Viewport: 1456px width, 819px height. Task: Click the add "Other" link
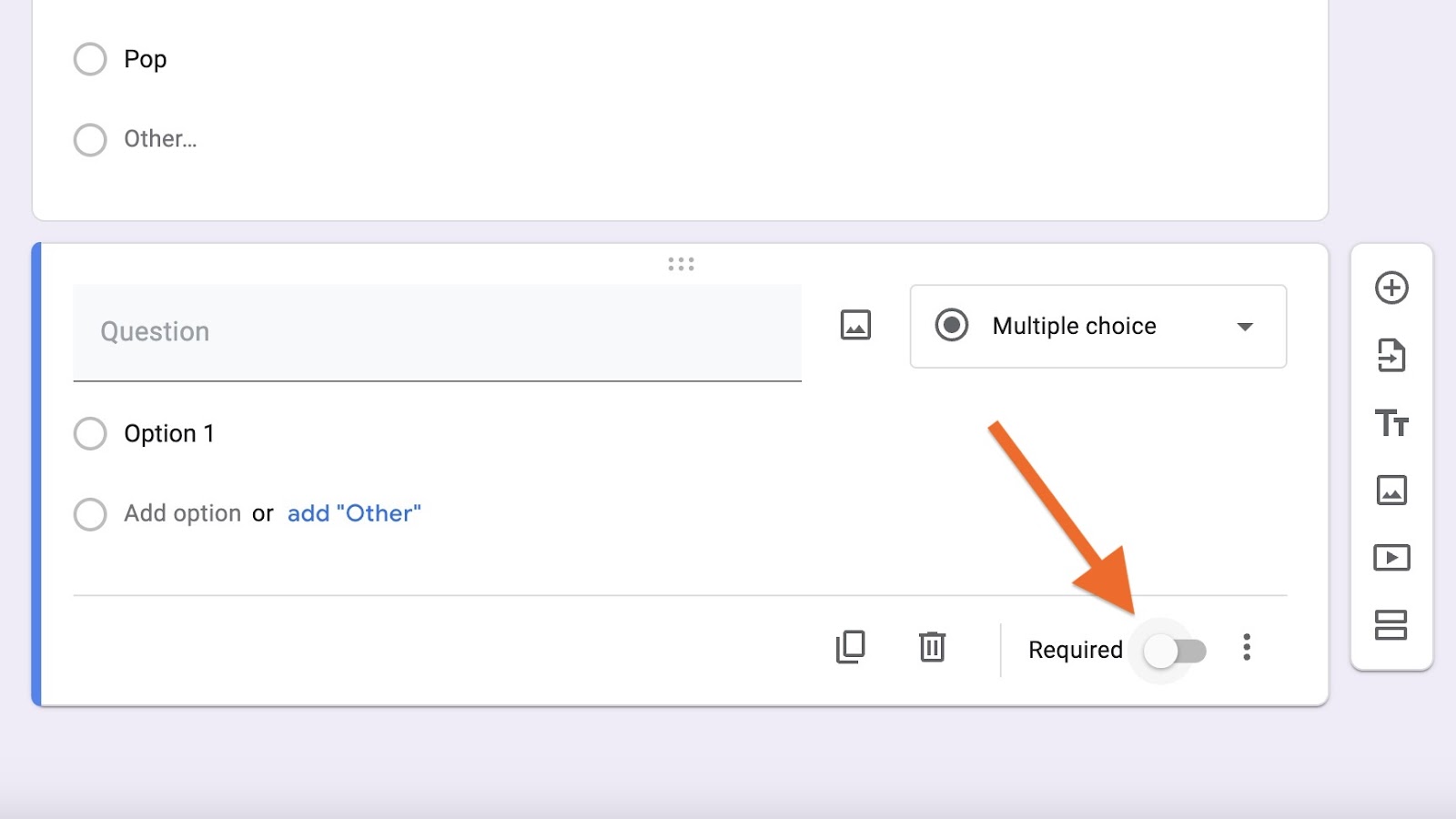point(354,513)
